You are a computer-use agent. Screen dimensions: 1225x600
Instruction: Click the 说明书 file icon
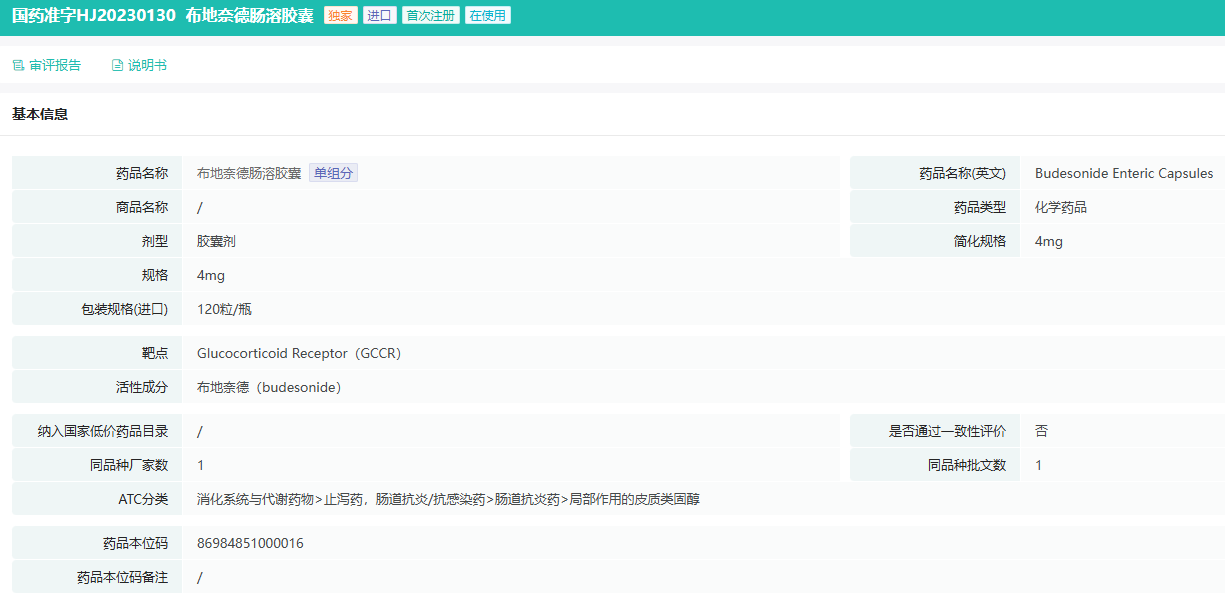tap(117, 66)
